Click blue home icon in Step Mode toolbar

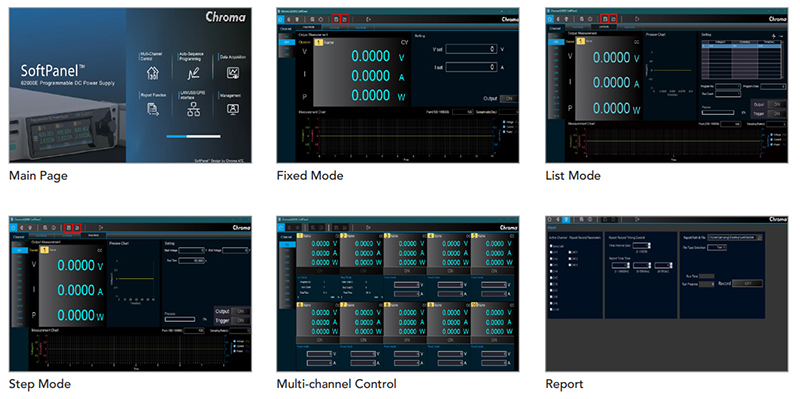coord(13,228)
